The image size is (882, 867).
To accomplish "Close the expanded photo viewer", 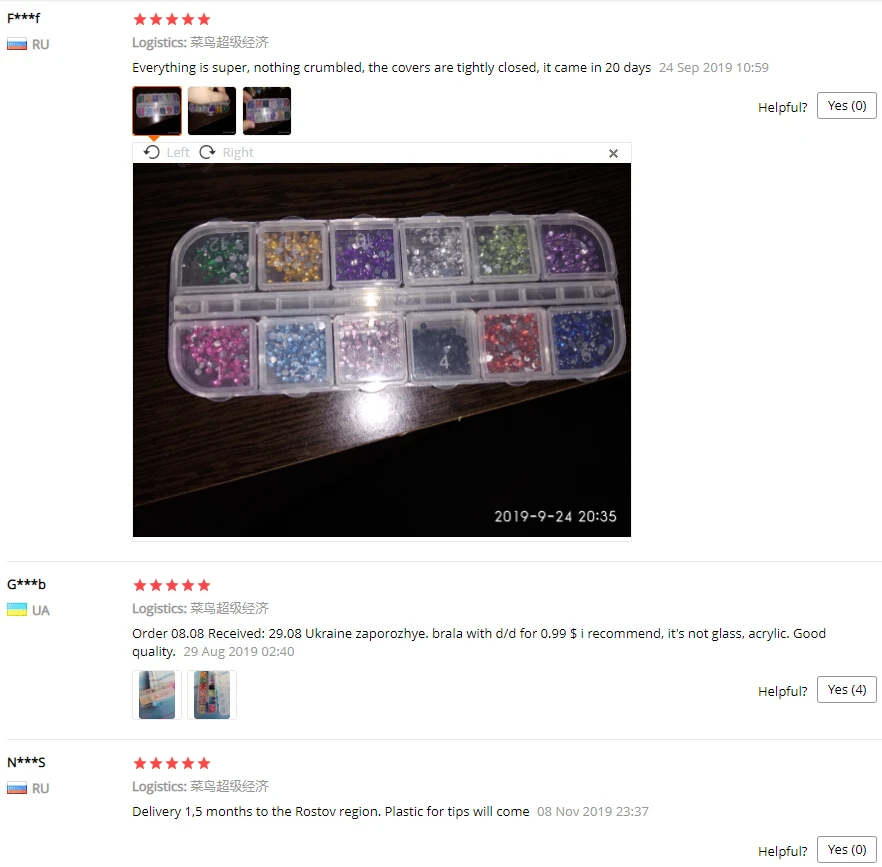I will (613, 153).
